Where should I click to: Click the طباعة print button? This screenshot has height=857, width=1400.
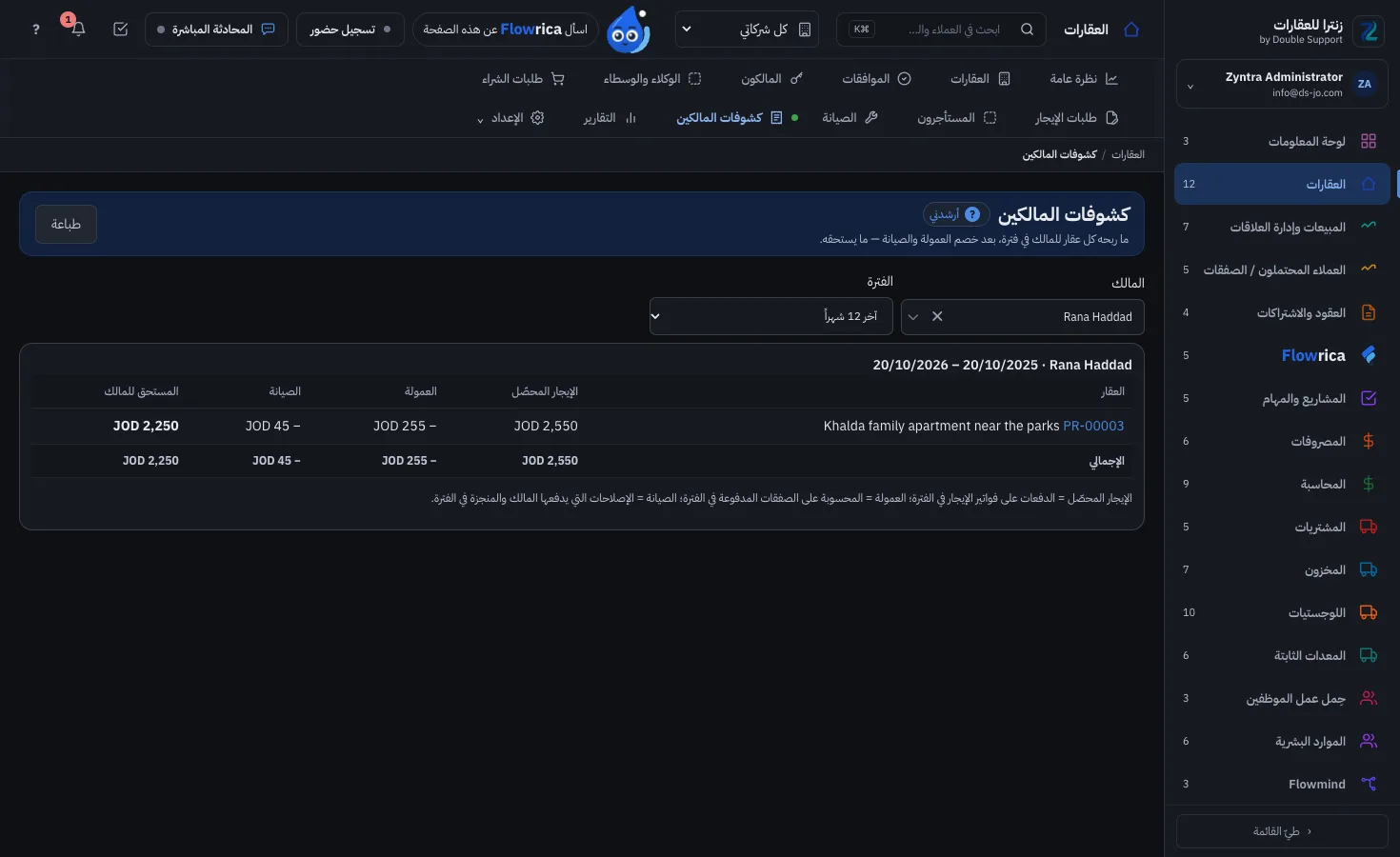coord(66,224)
